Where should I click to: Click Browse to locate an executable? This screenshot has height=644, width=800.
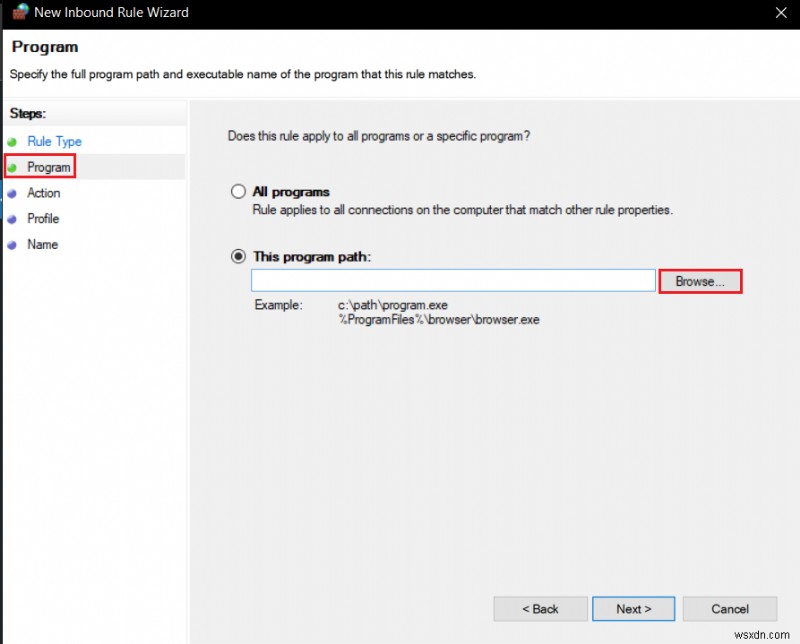(x=700, y=281)
